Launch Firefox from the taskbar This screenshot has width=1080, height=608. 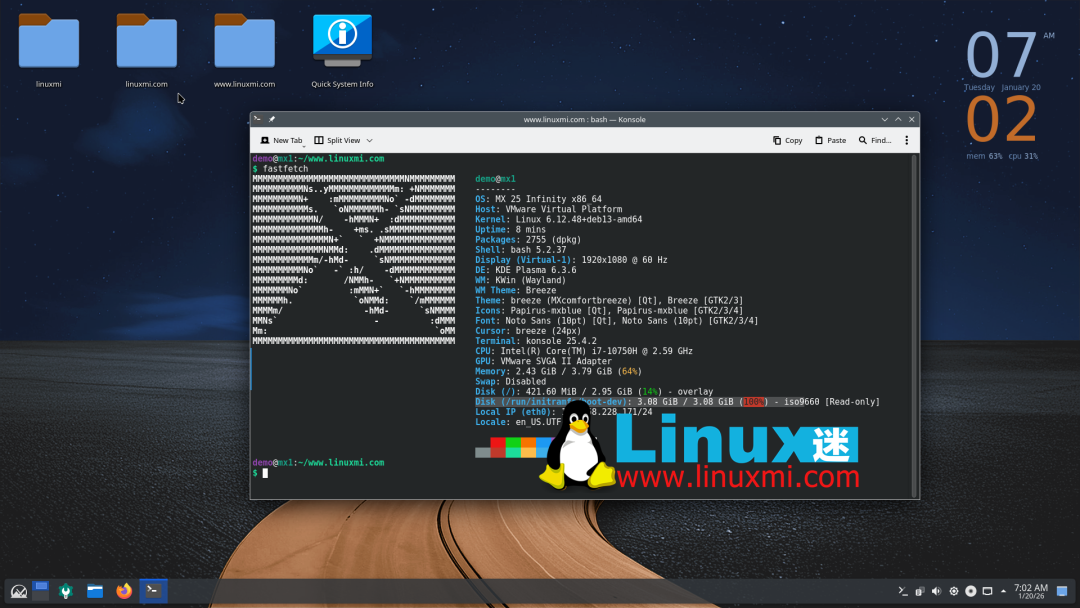pyautogui.click(x=124, y=590)
